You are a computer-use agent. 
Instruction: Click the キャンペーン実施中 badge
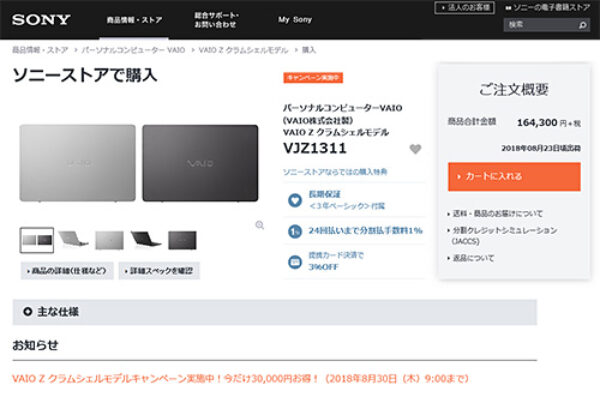pos(313,78)
